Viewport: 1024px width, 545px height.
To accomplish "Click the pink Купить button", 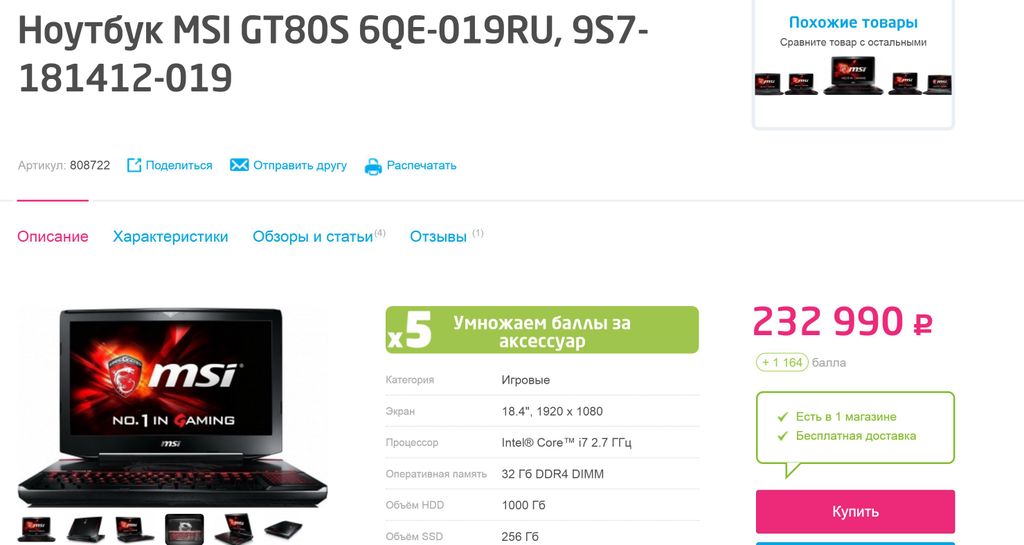I will [855, 512].
